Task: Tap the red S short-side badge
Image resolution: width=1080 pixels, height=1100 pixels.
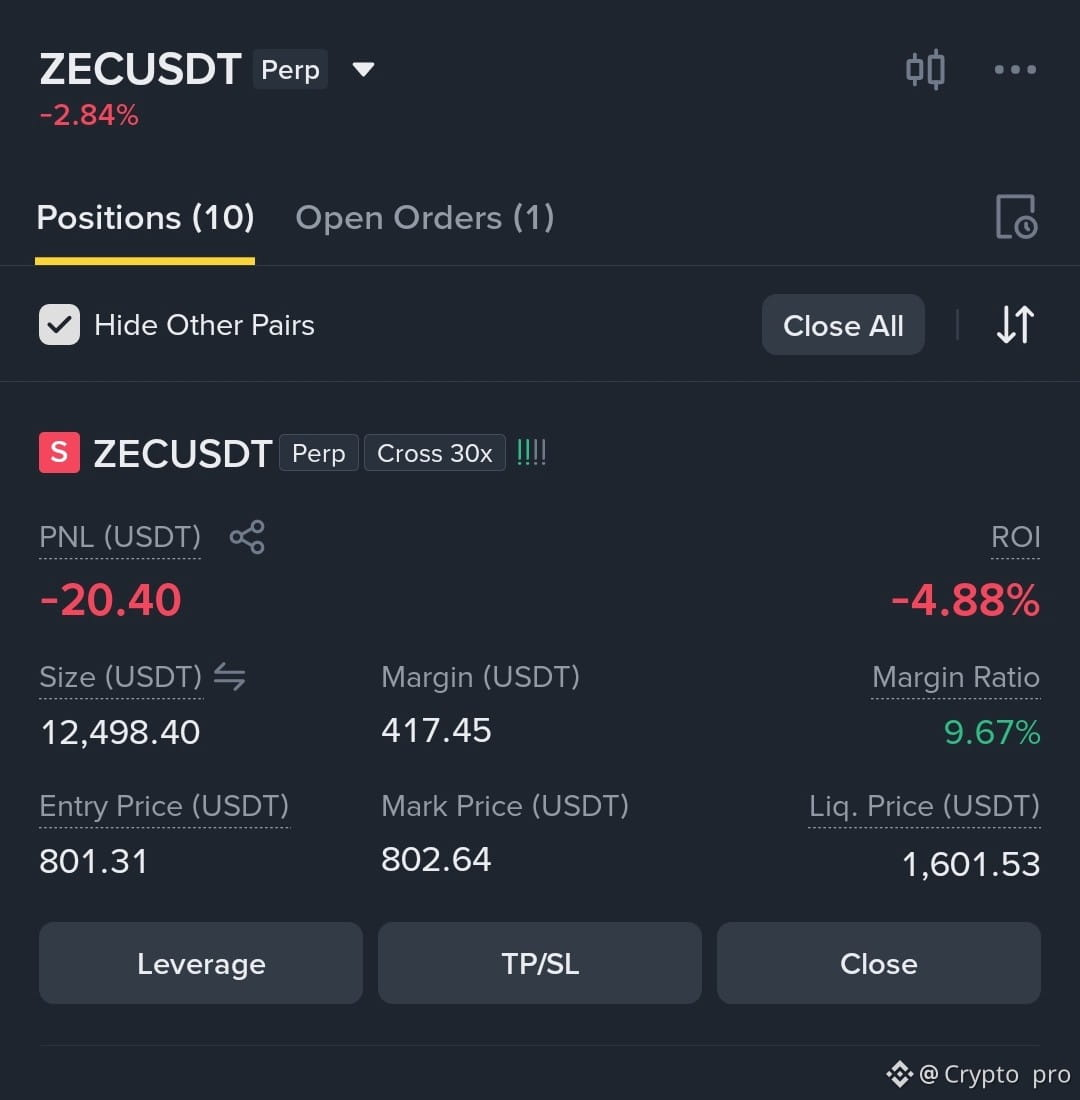Action: (59, 452)
